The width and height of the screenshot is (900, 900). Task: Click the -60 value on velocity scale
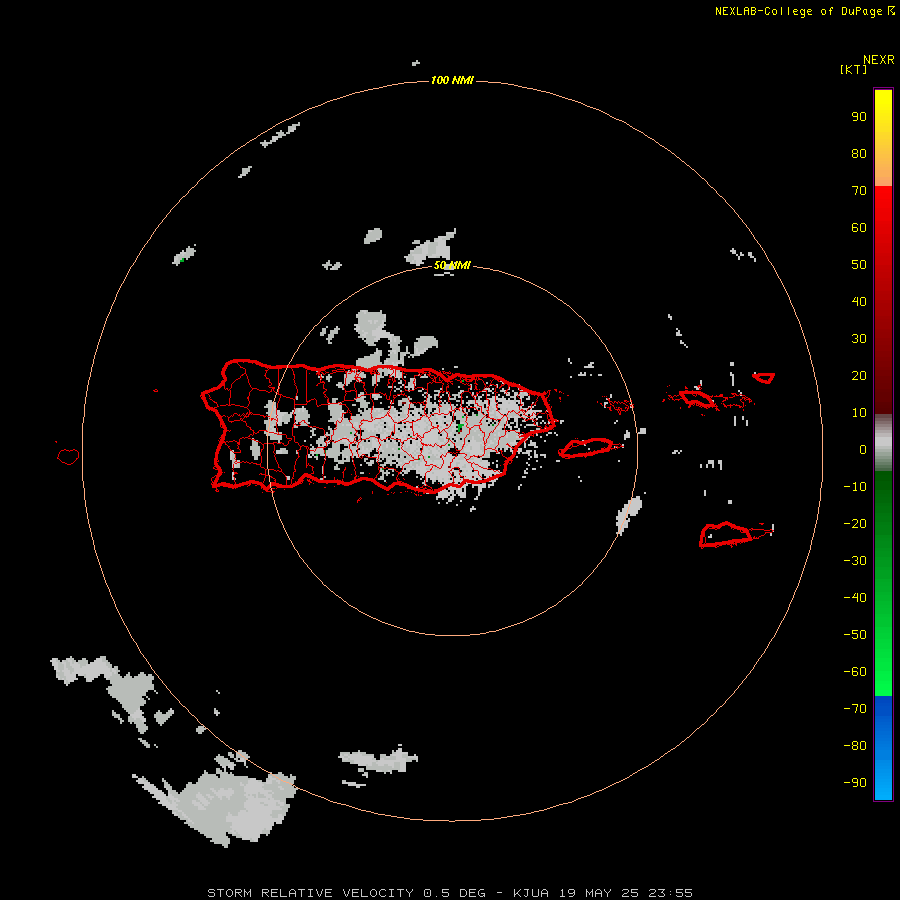[855, 672]
